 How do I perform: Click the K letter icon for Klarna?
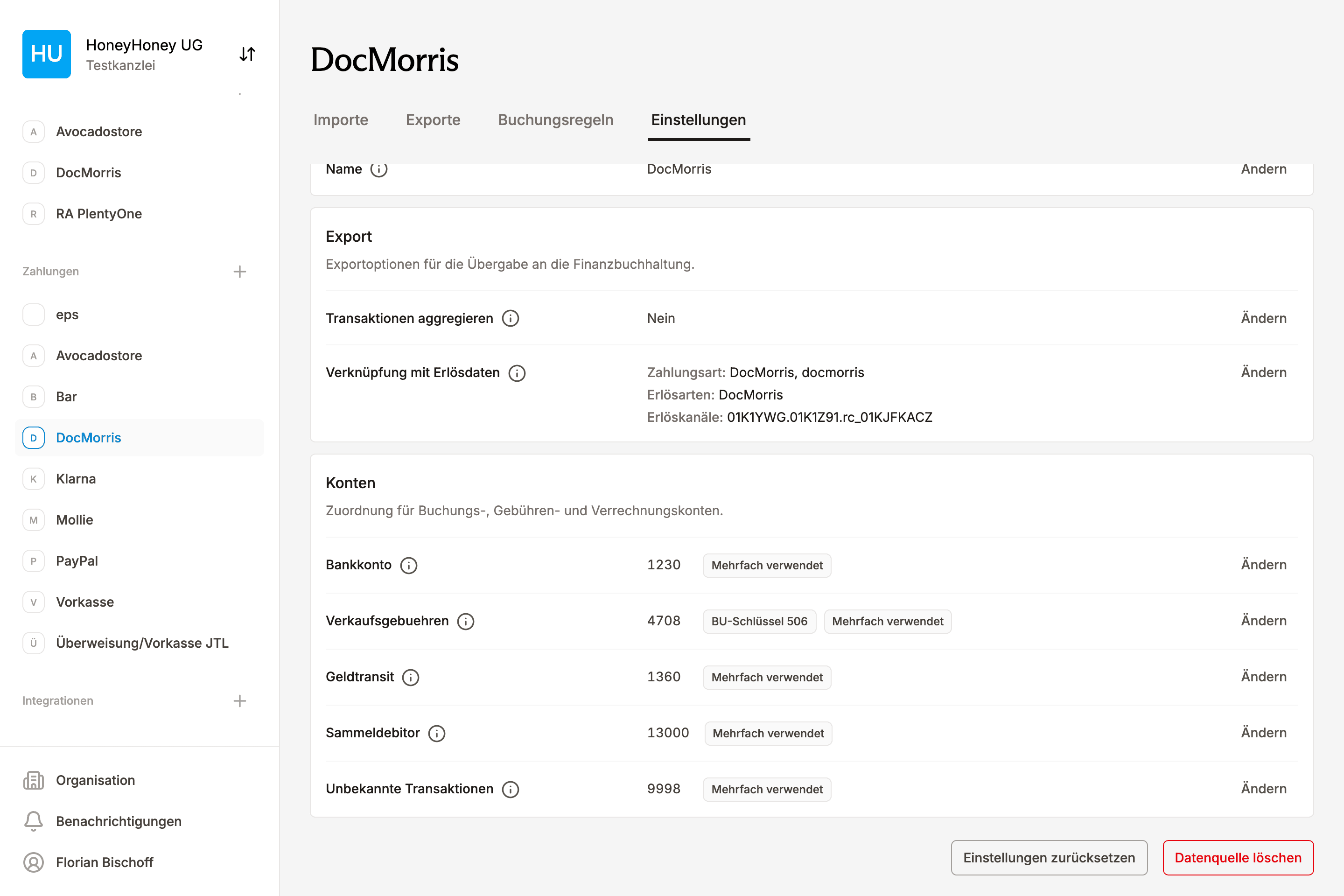point(34,479)
